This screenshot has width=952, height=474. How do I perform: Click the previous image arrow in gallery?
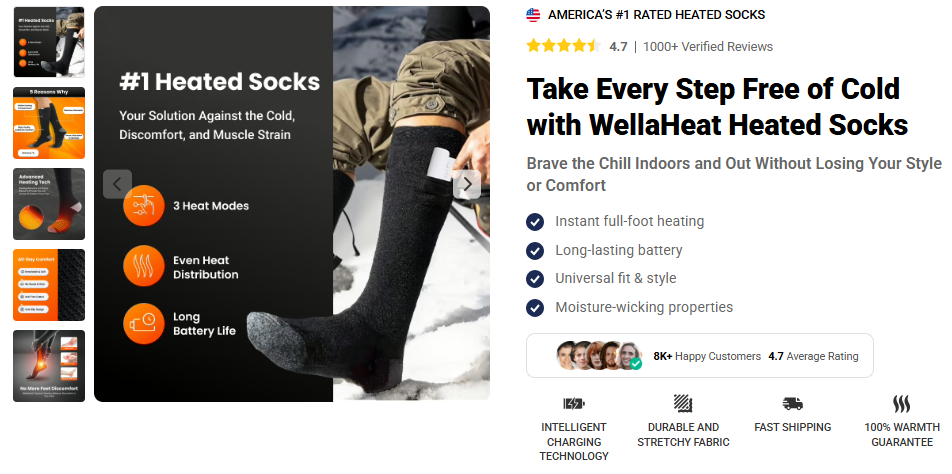pyautogui.click(x=117, y=184)
